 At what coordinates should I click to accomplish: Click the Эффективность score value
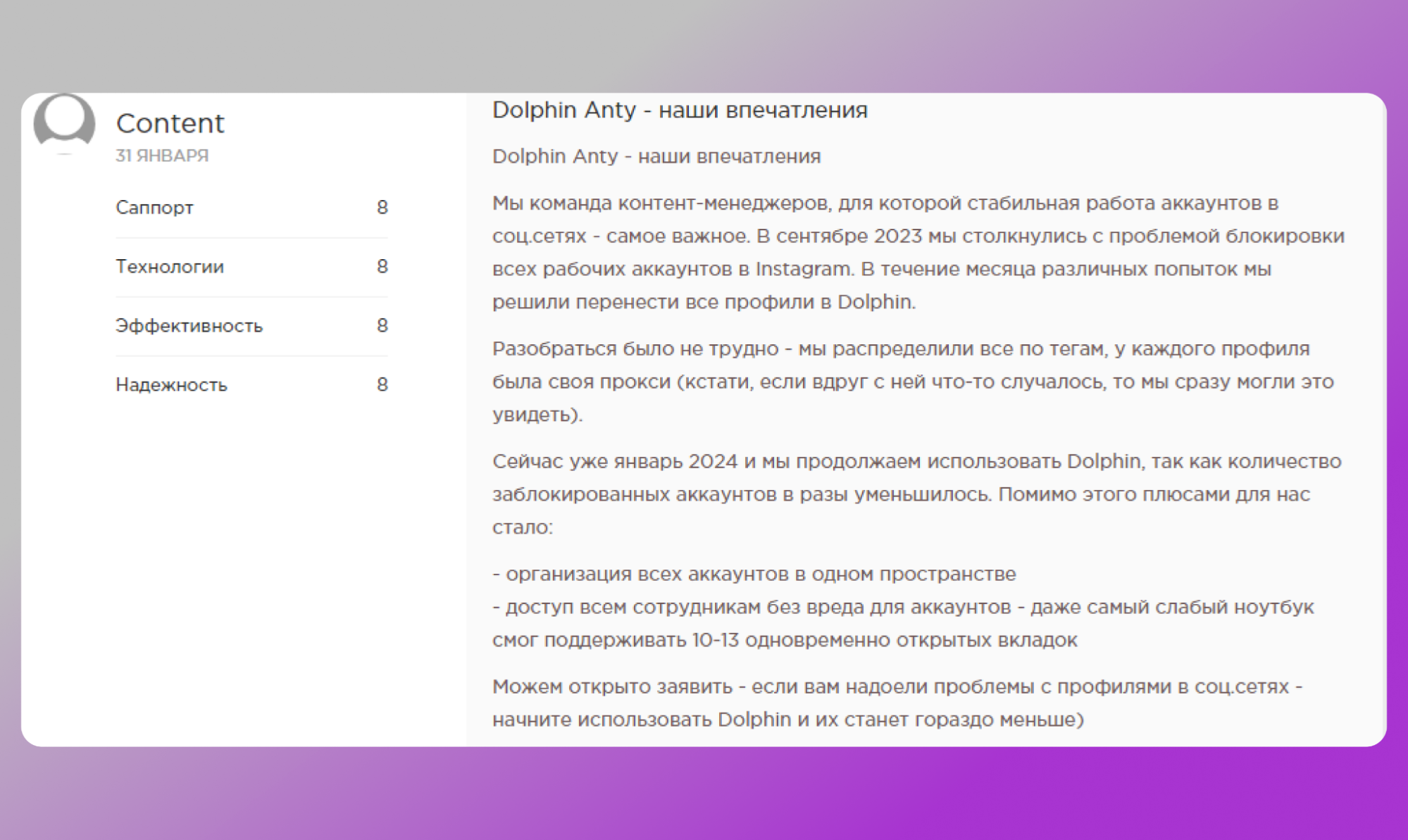click(x=382, y=325)
